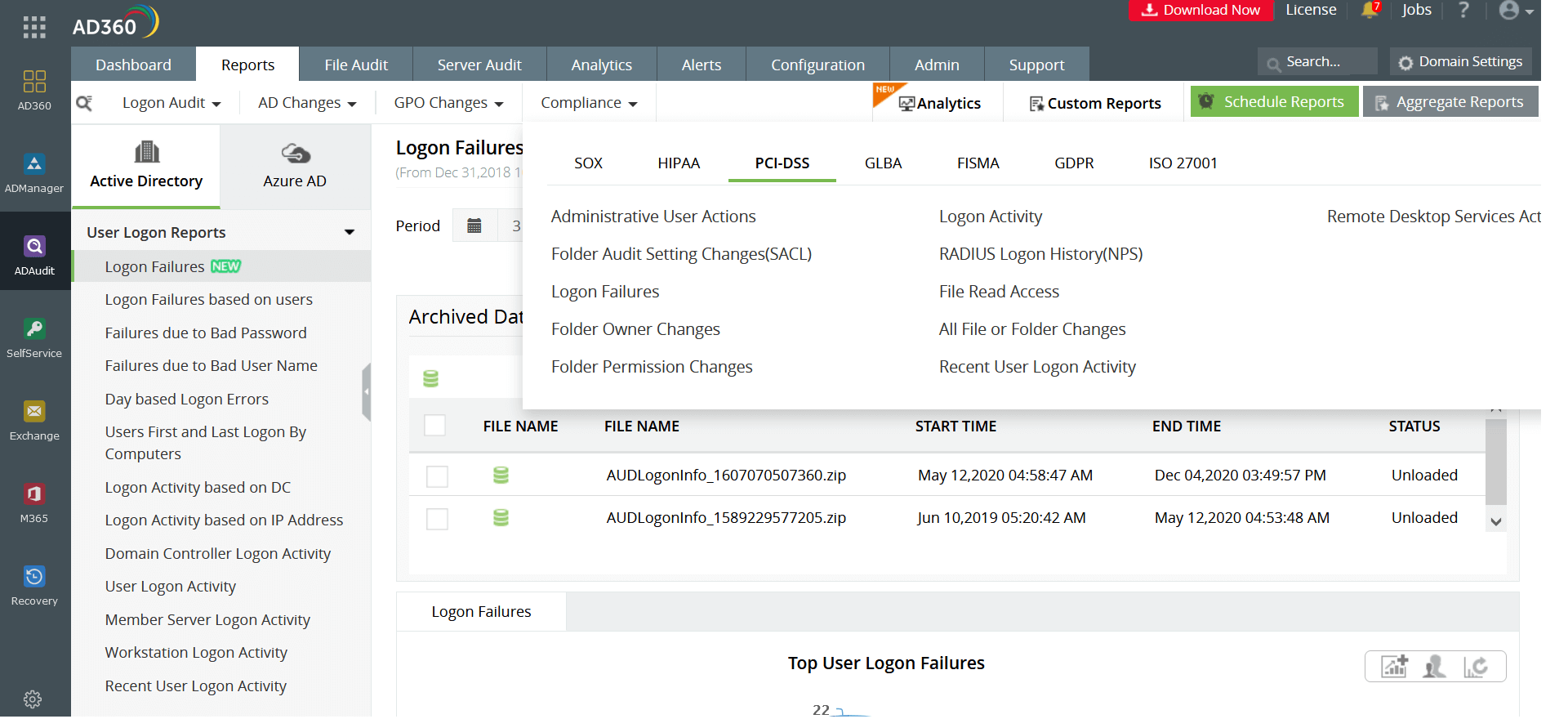Viewport: 1568px width, 719px height.
Task: Open the apps grid launcher icon
Action: pyautogui.click(x=34, y=27)
